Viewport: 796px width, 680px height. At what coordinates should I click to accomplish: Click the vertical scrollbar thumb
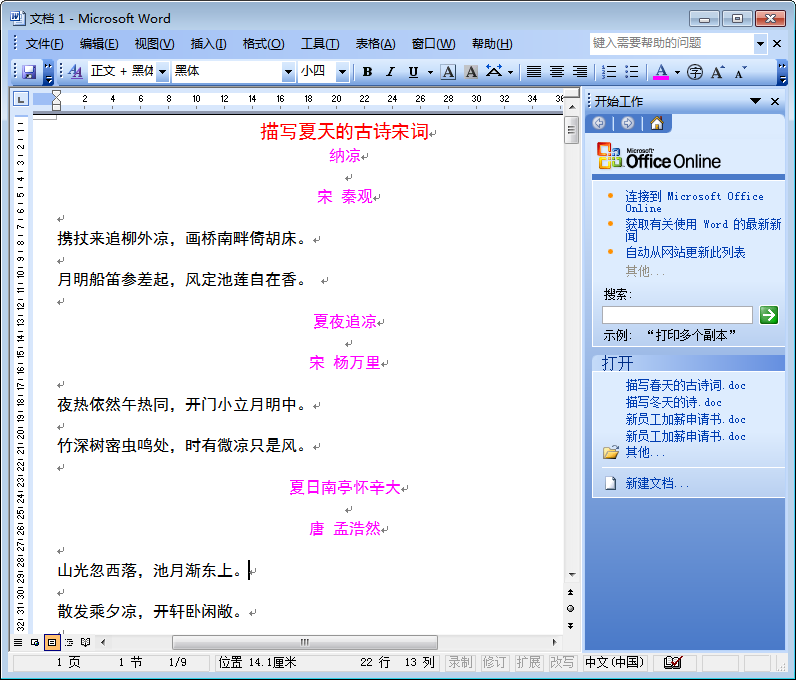[x=572, y=130]
